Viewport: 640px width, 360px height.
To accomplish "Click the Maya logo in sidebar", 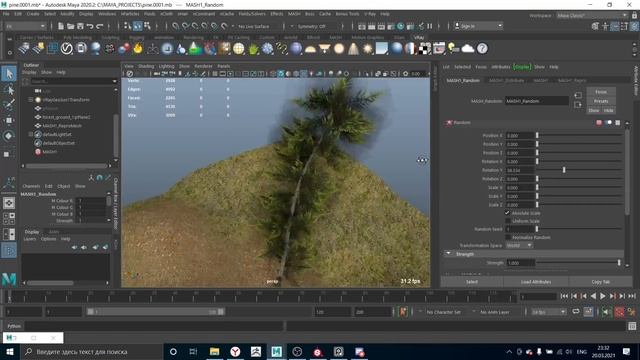I will (x=9, y=279).
